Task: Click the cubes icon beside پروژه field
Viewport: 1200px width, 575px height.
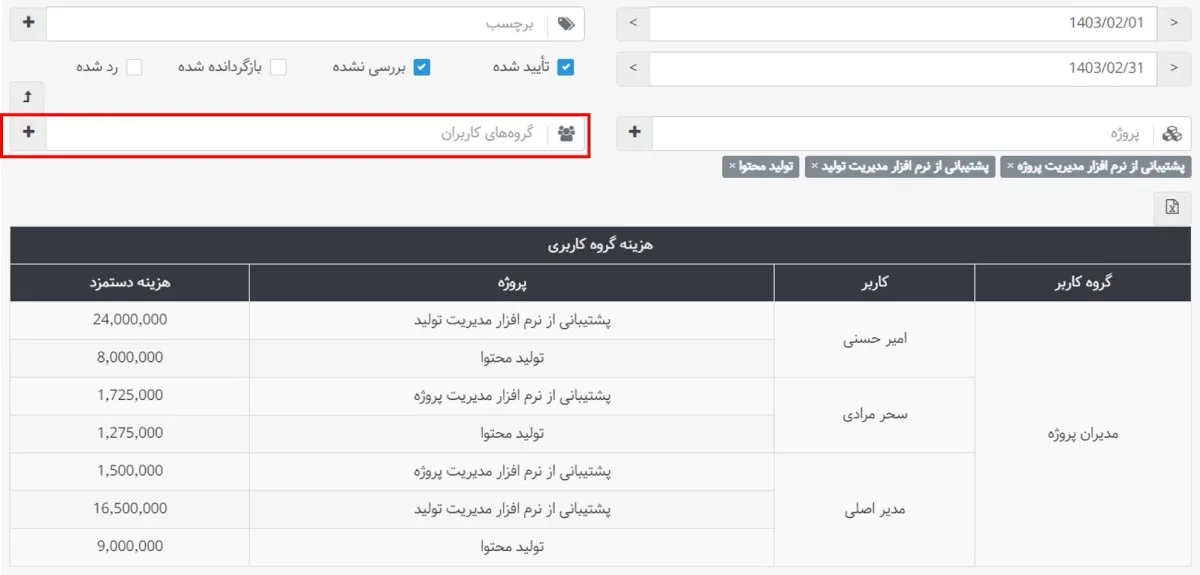Action: pyautogui.click(x=1172, y=133)
